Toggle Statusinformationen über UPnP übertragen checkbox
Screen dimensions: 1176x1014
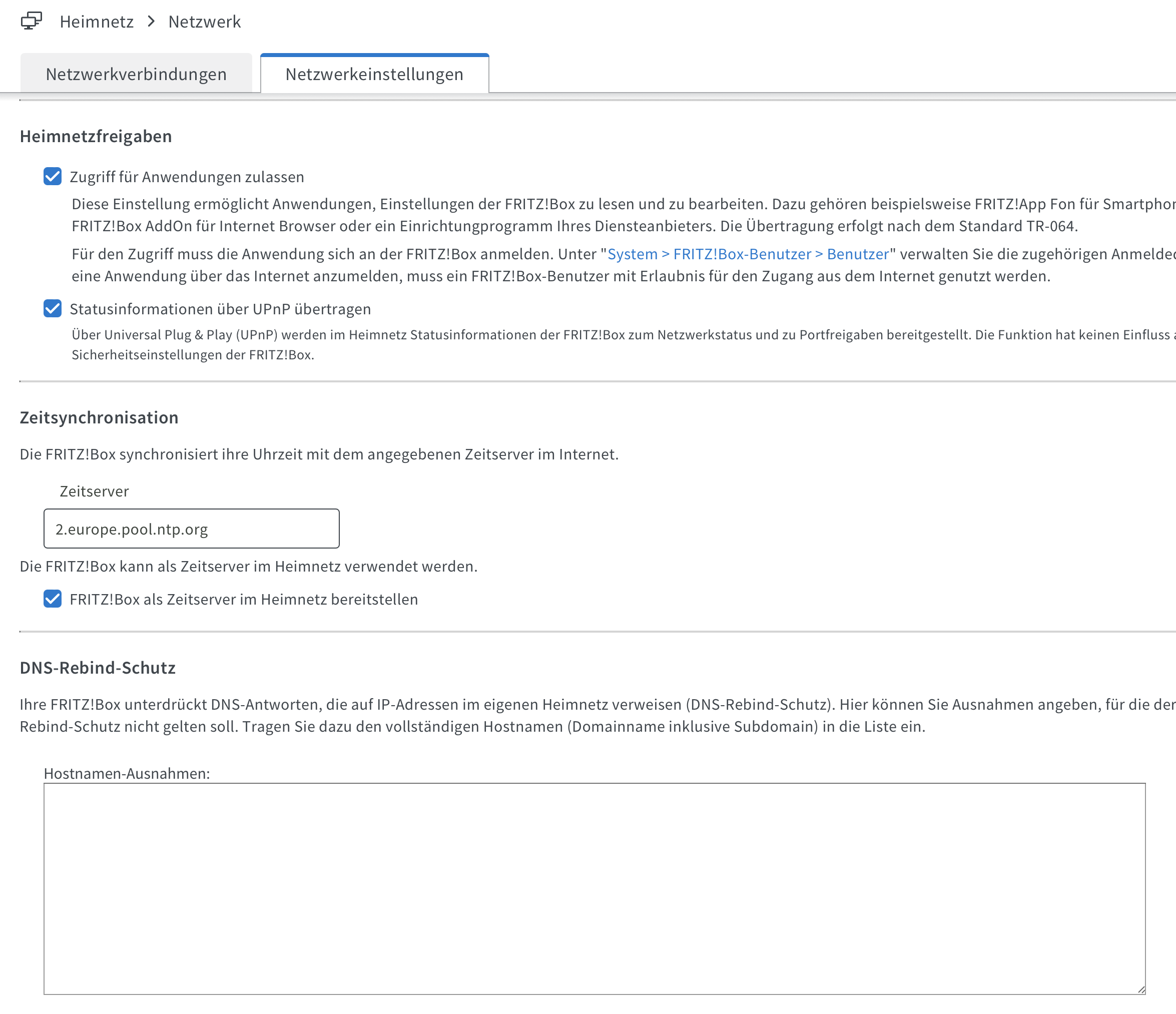(x=53, y=308)
